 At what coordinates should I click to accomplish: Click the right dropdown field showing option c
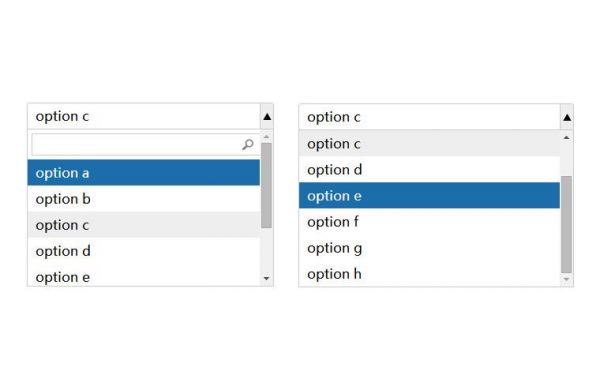point(429,117)
